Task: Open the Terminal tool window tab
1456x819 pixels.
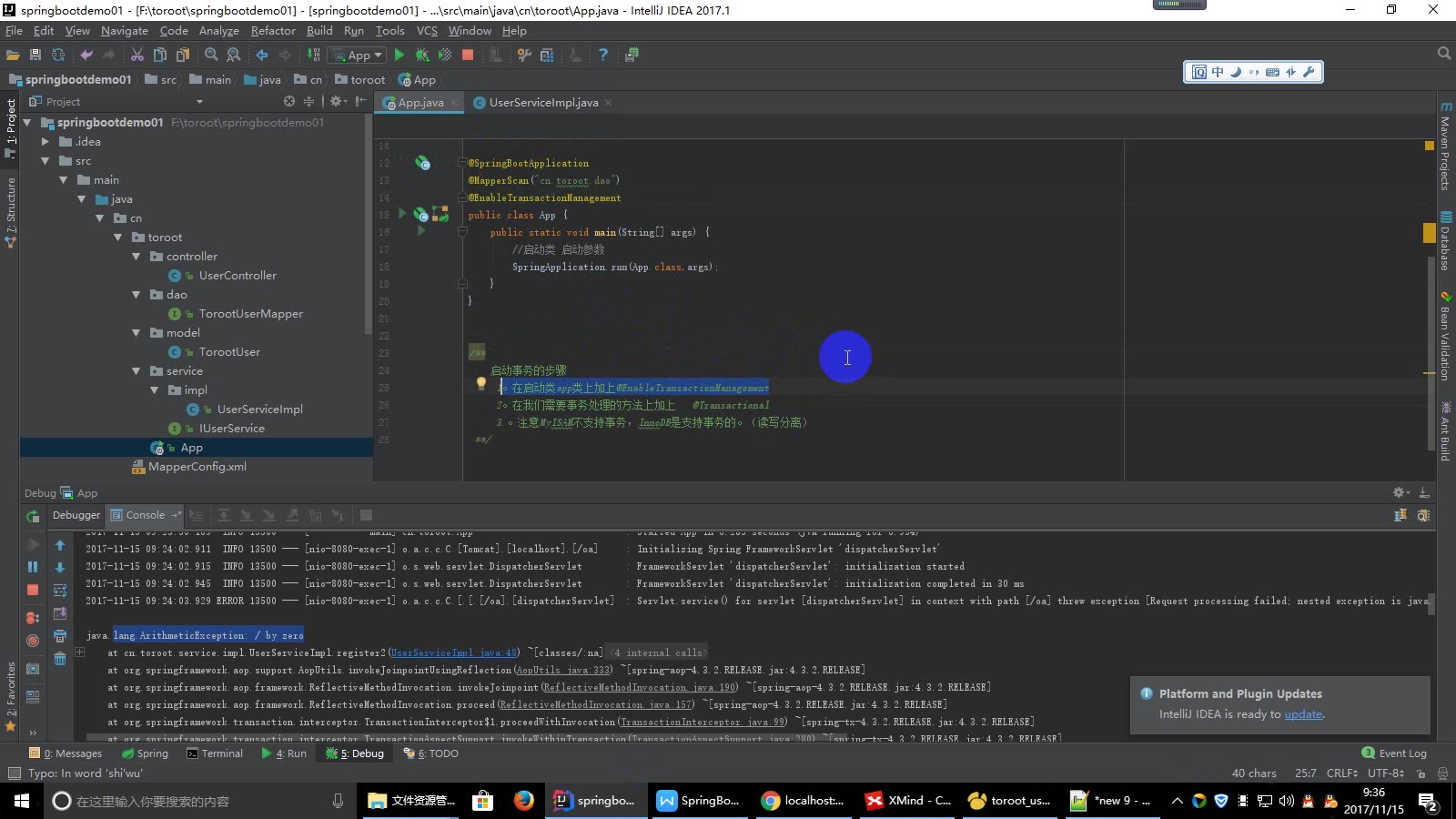Action: point(215,753)
